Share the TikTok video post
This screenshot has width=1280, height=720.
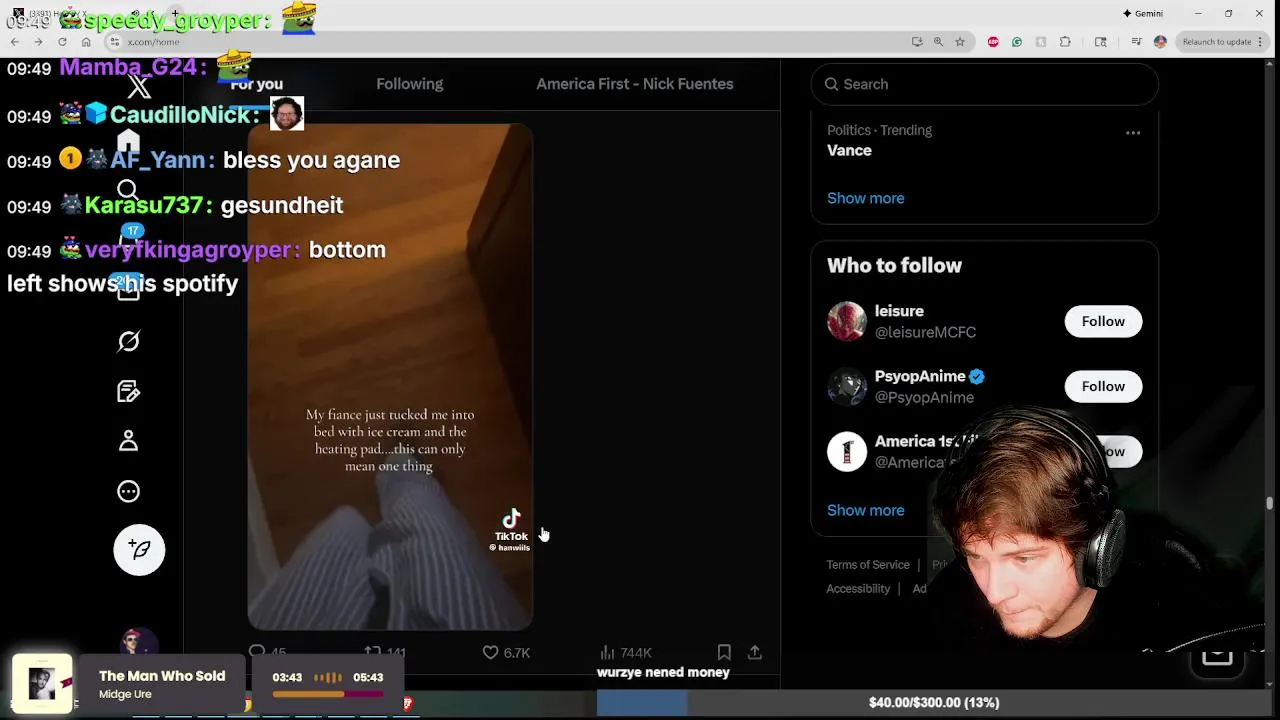coord(755,652)
